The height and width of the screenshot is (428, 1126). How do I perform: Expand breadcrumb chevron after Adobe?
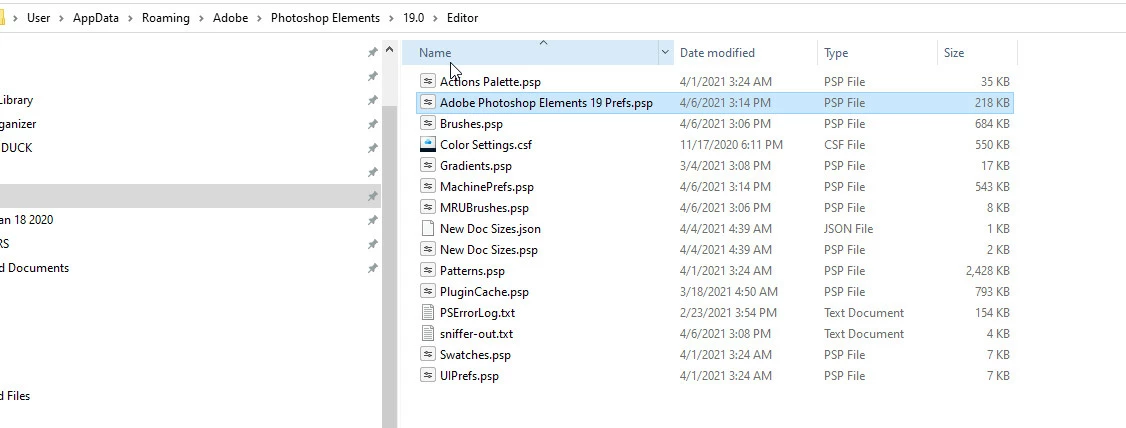tap(259, 18)
